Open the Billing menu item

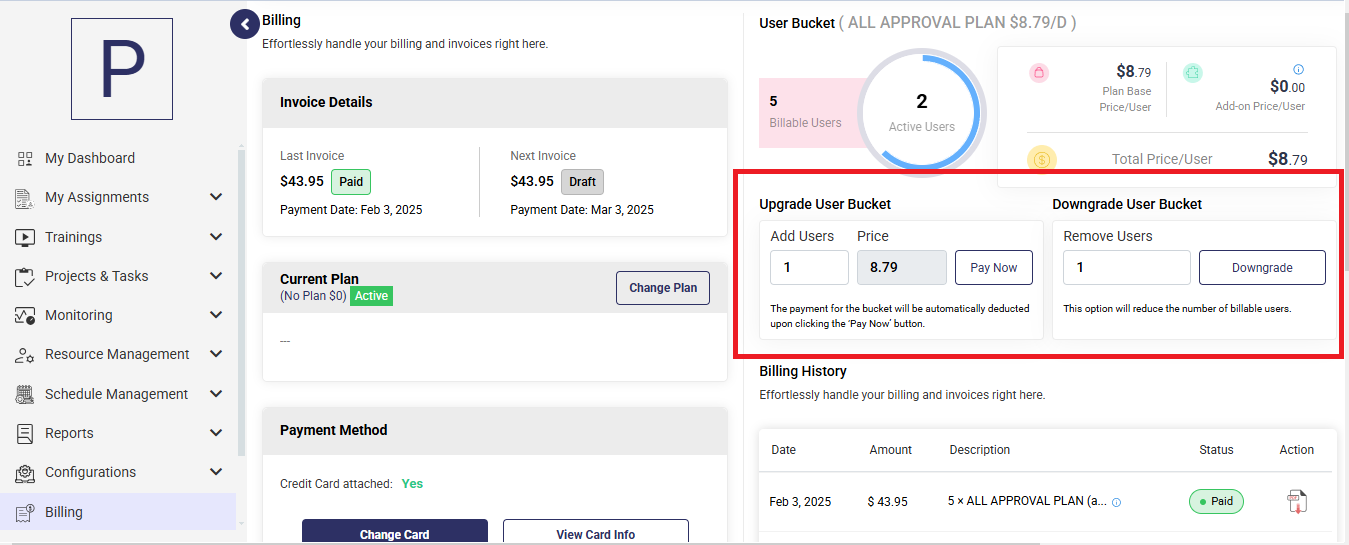[118, 512]
